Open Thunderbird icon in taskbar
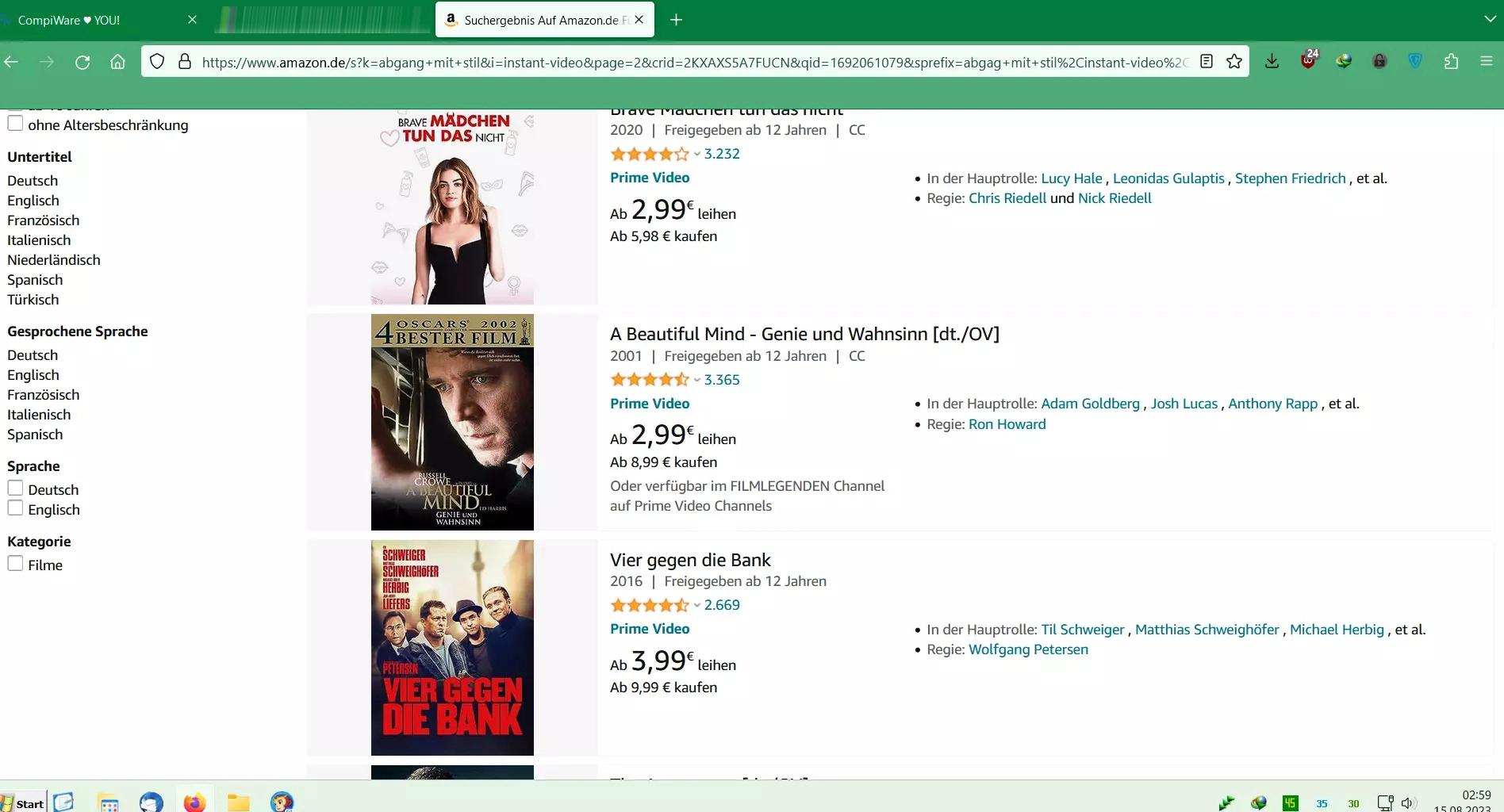The image size is (1504, 812). (151, 802)
